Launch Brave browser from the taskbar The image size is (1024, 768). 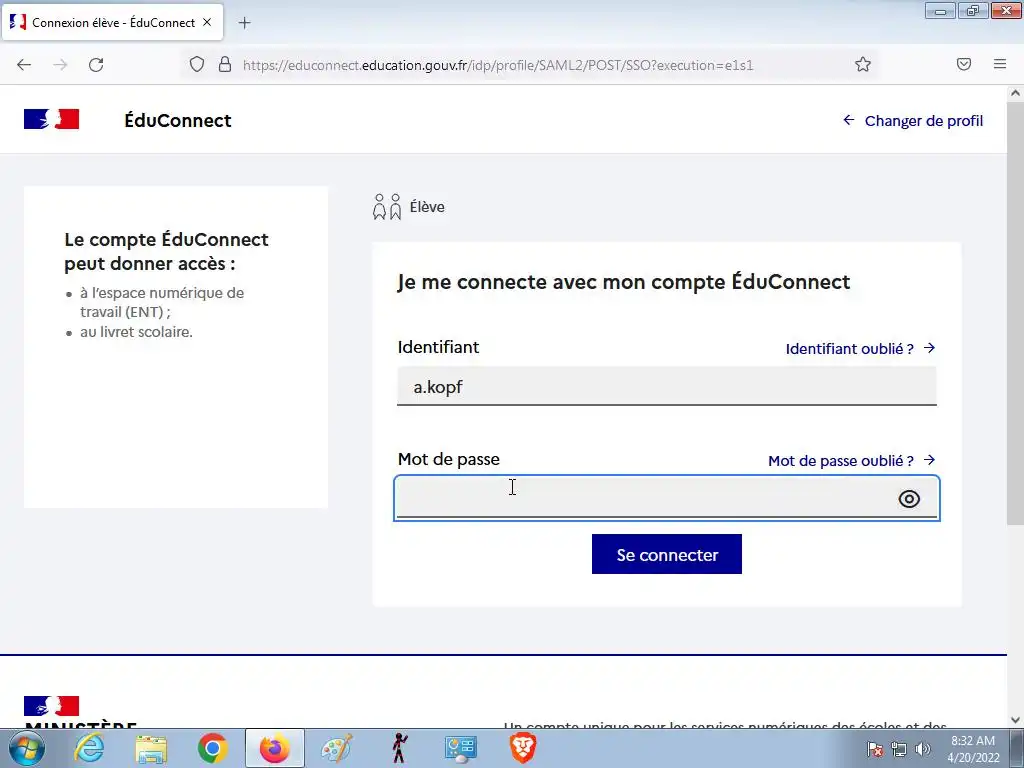click(522, 748)
